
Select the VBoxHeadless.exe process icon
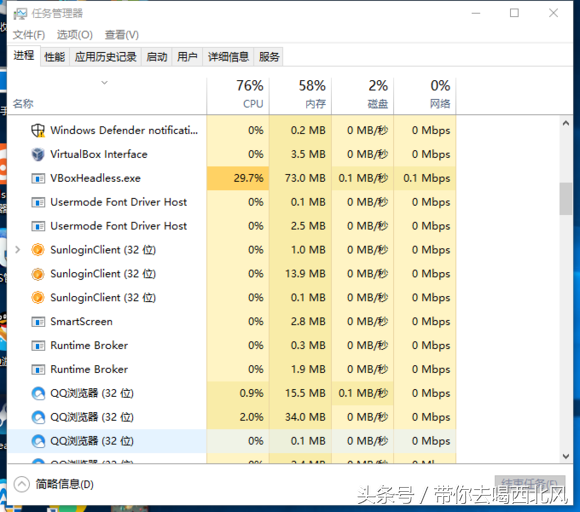click(x=38, y=178)
